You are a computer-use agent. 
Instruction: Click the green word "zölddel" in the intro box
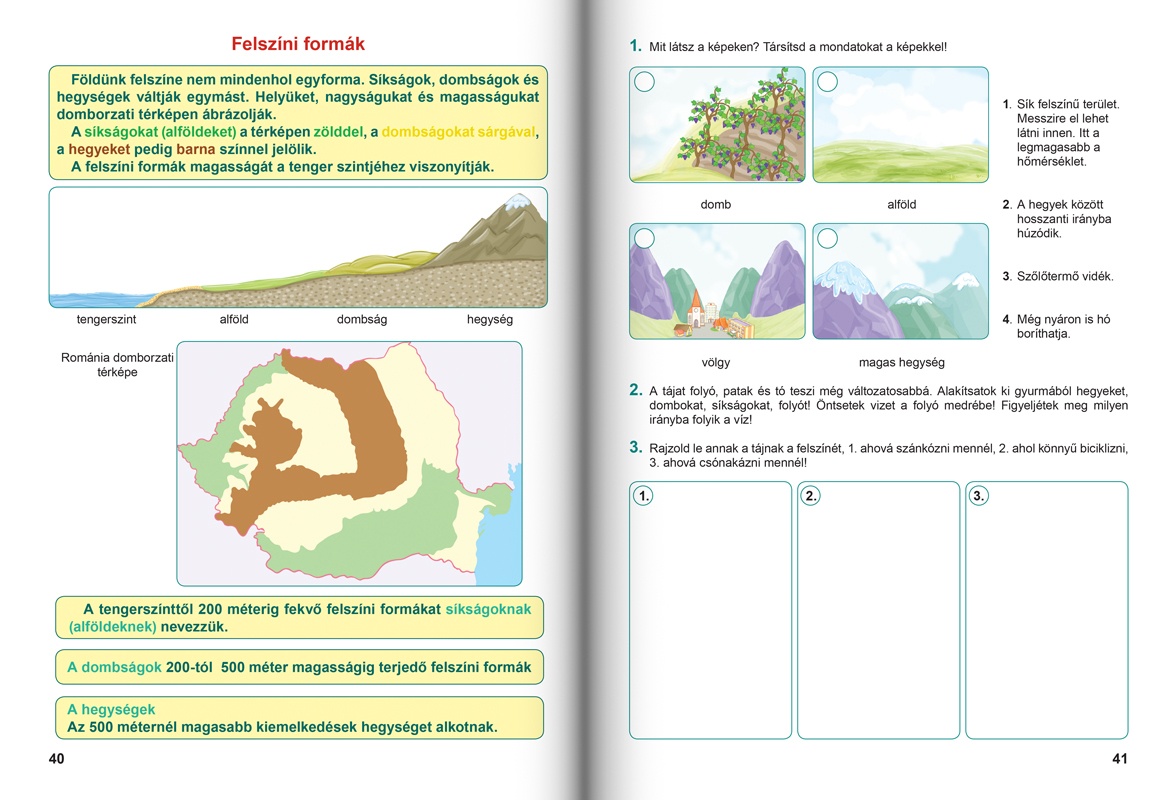click(x=338, y=132)
